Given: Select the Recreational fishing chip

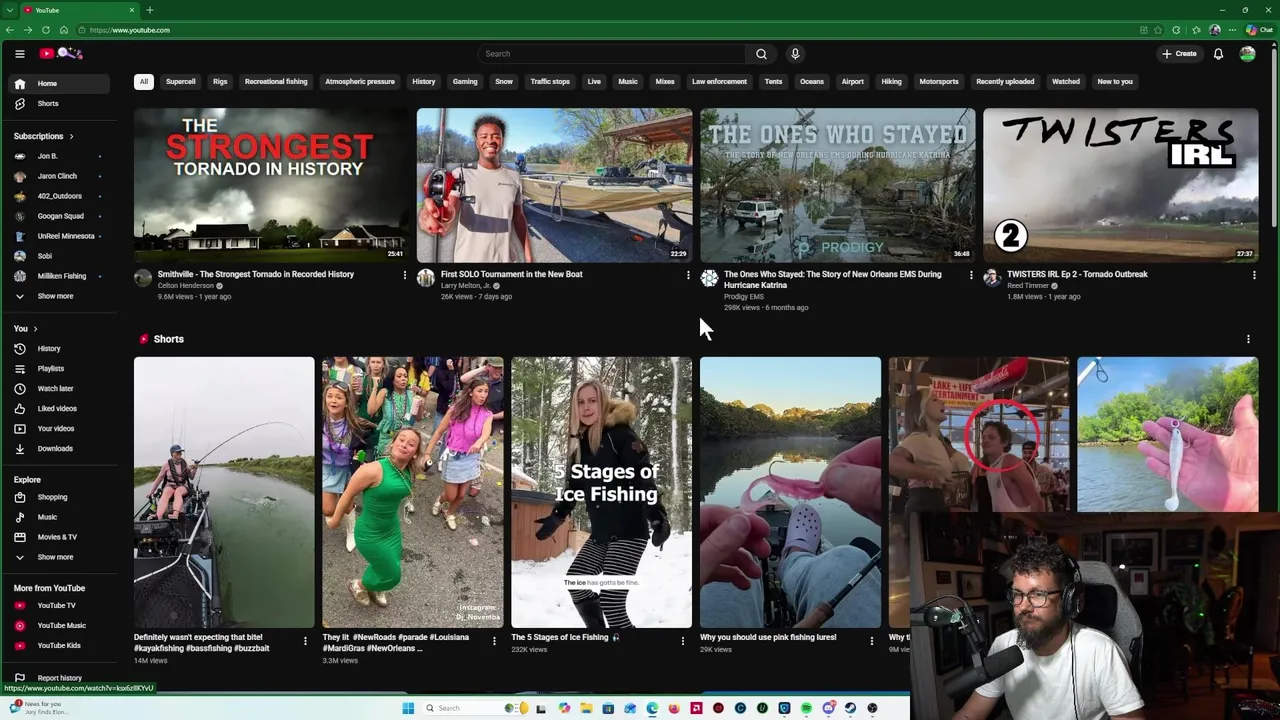Looking at the screenshot, I should click(x=276, y=82).
